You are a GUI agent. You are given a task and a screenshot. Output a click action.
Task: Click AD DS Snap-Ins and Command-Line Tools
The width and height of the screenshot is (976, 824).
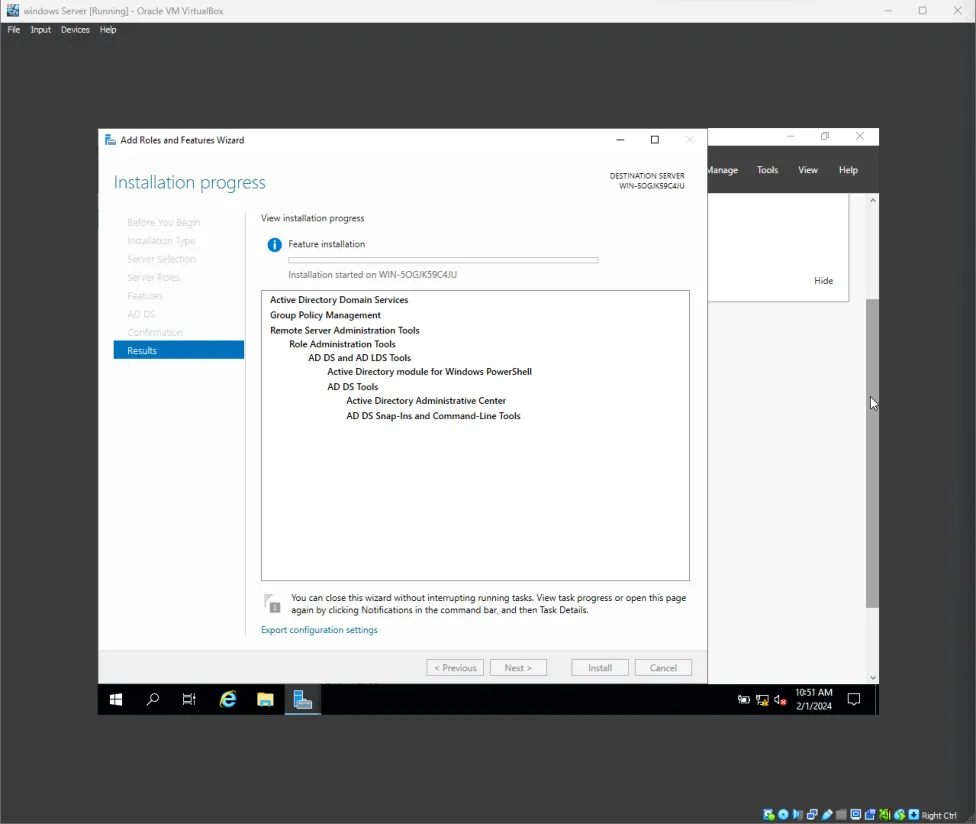433,416
